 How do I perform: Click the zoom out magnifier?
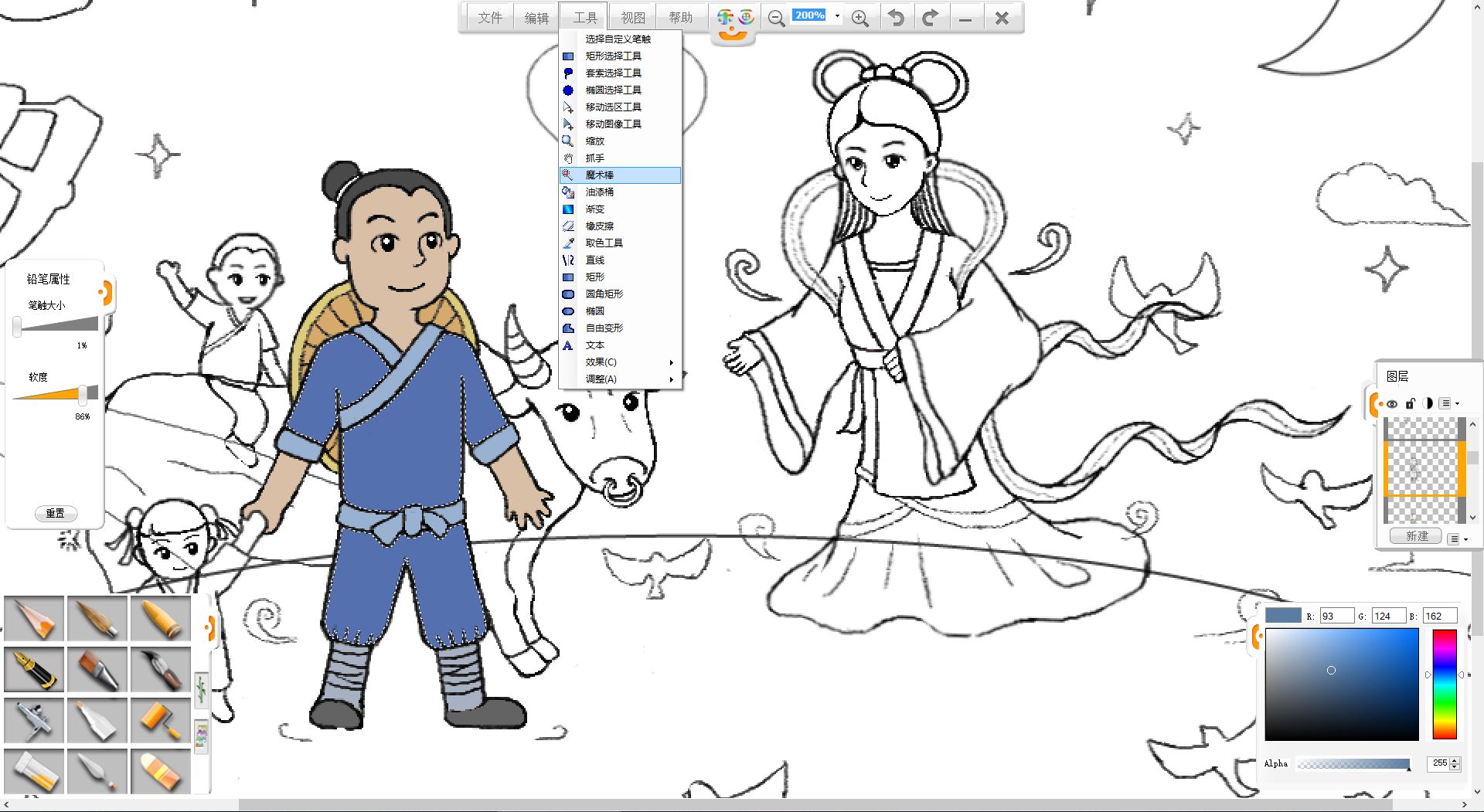[776, 19]
